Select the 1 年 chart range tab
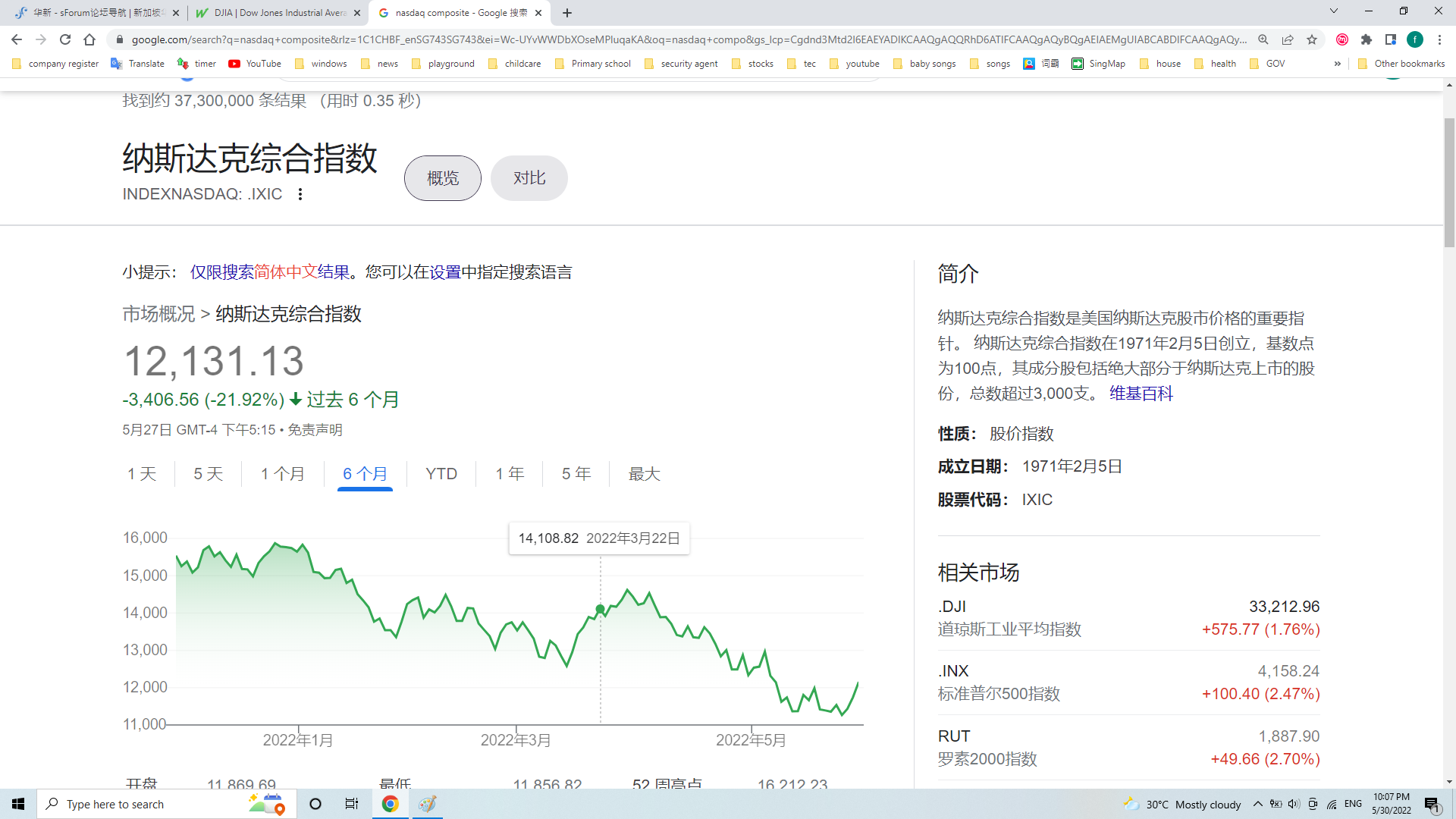 point(510,474)
